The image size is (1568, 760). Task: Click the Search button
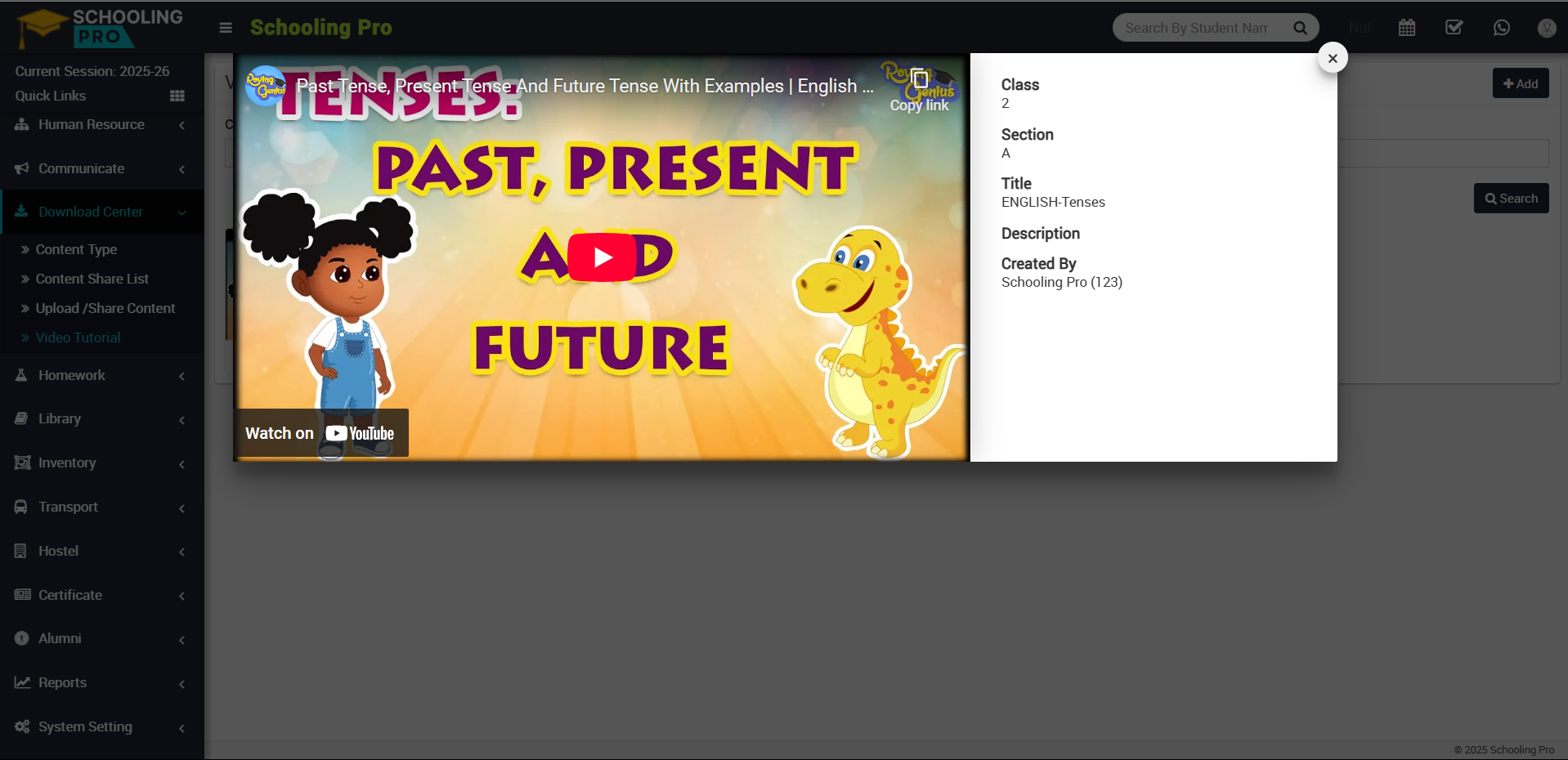pyautogui.click(x=1512, y=199)
